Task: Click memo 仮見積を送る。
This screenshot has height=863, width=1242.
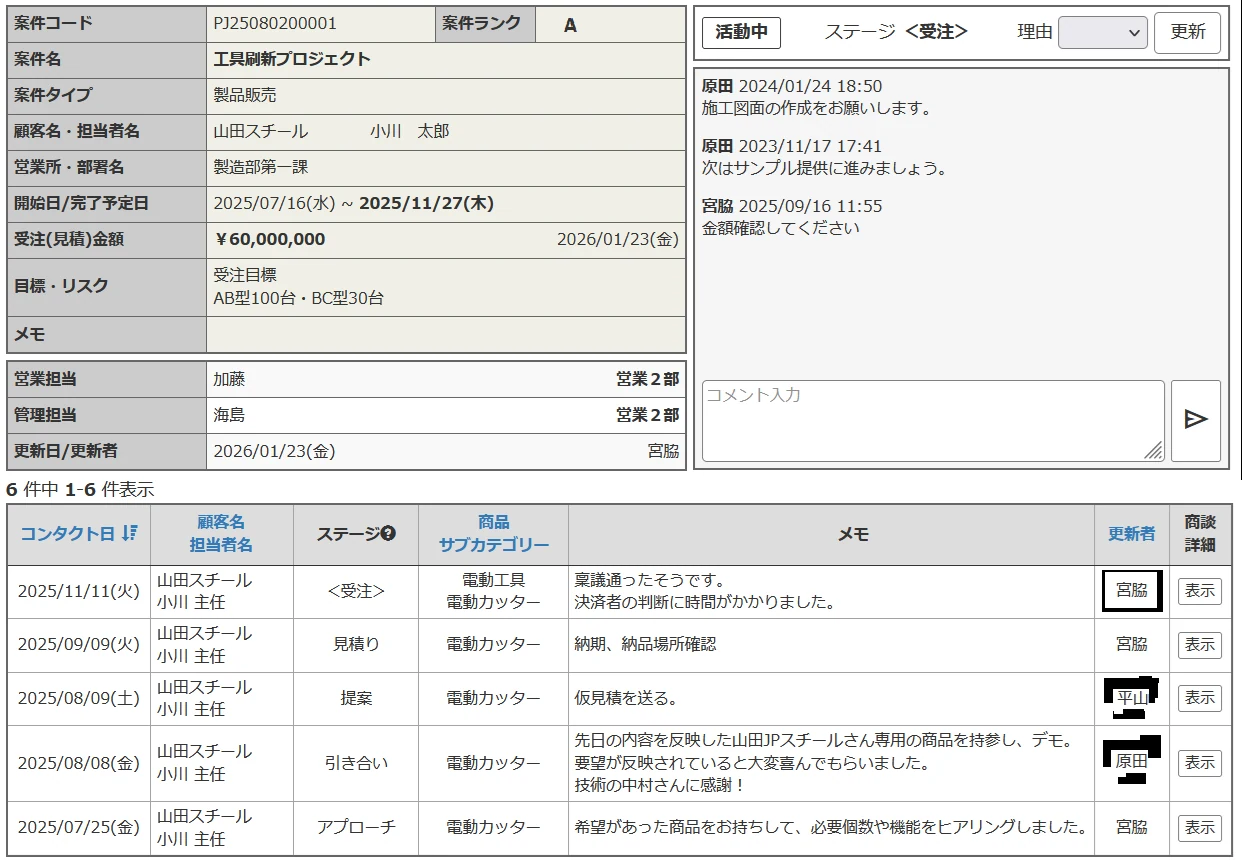Action: pos(626,698)
